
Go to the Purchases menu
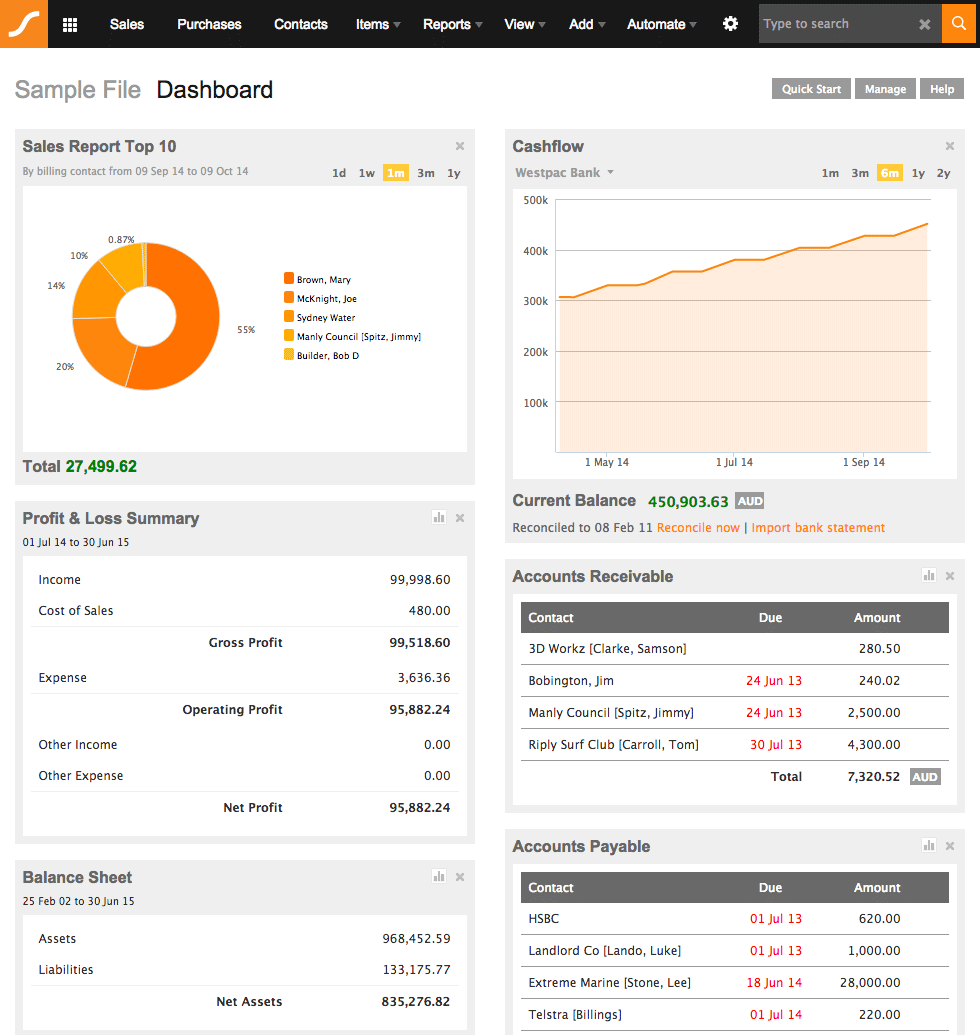click(209, 24)
